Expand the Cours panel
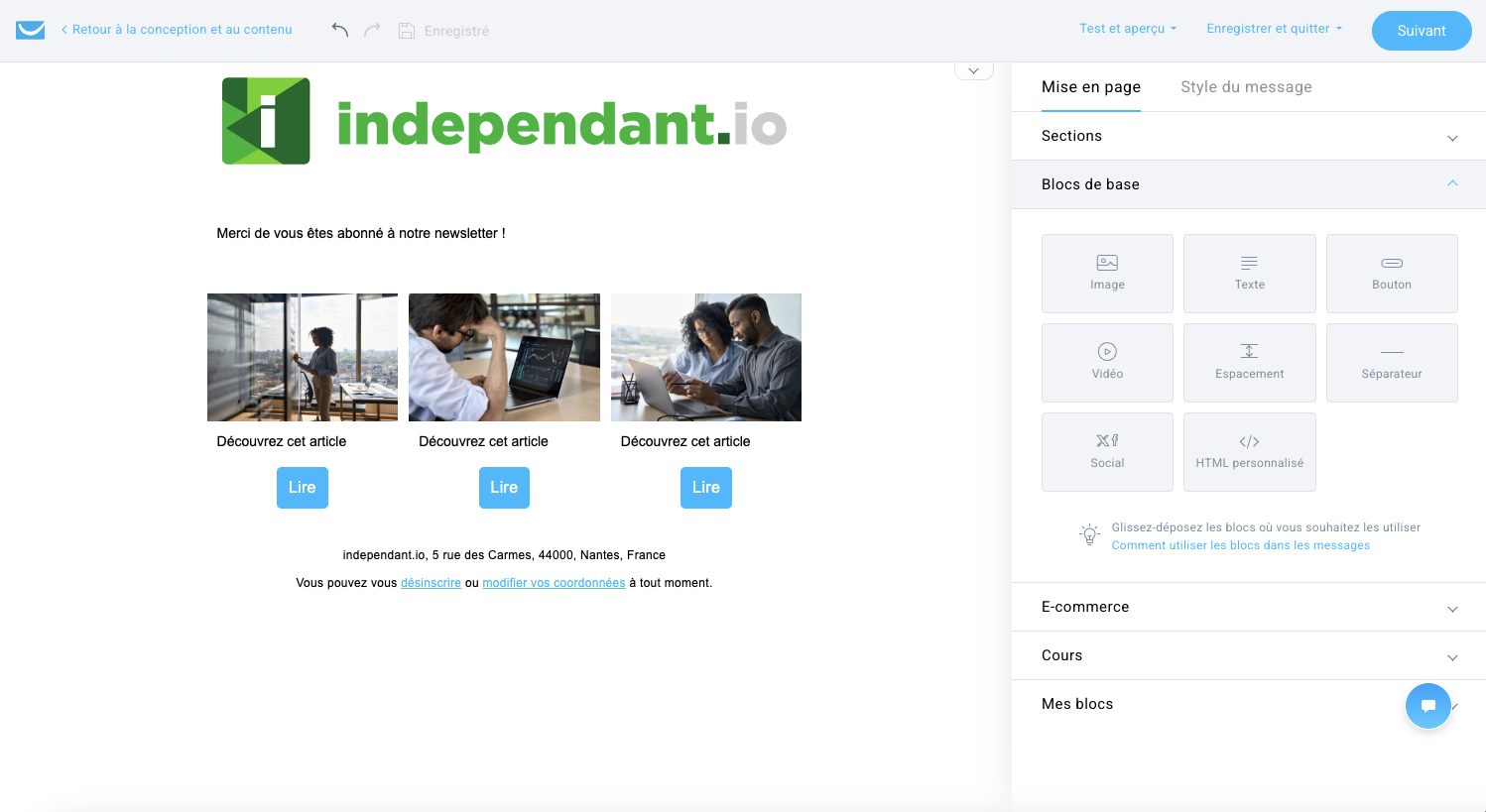 [x=1248, y=655]
